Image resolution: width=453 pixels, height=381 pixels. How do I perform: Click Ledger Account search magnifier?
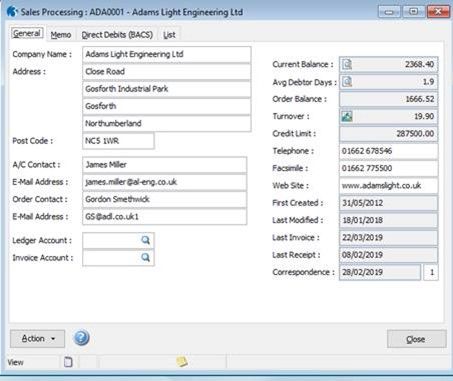point(145,240)
